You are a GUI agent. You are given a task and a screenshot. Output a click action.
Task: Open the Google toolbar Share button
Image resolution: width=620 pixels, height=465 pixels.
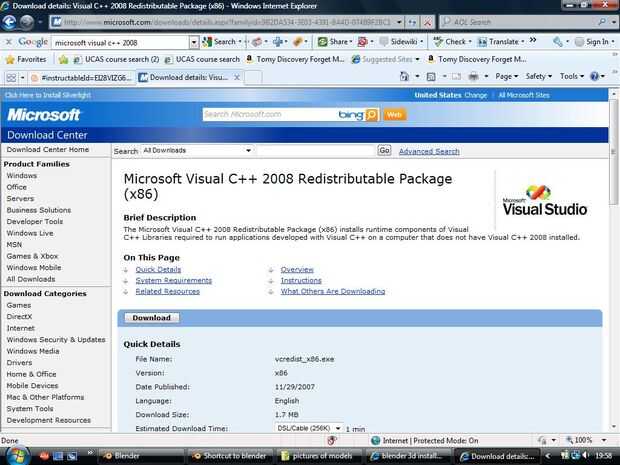click(x=335, y=42)
